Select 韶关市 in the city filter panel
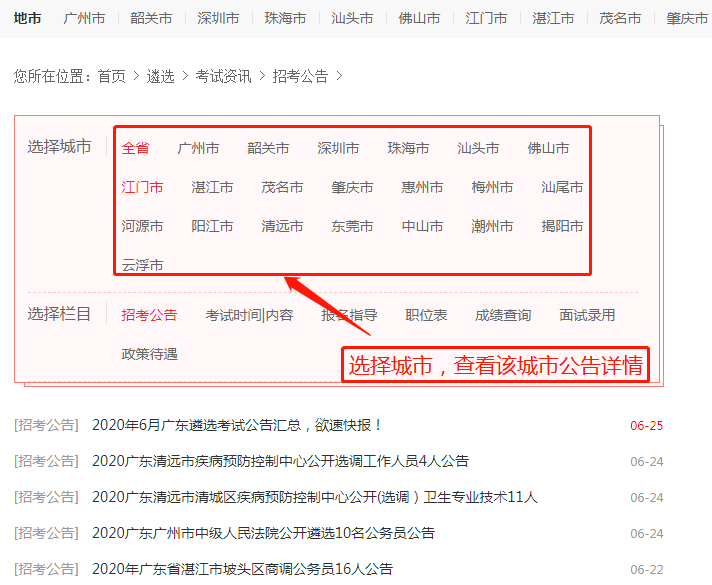The width and height of the screenshot is (712, 585). click(x=268, y=148)
